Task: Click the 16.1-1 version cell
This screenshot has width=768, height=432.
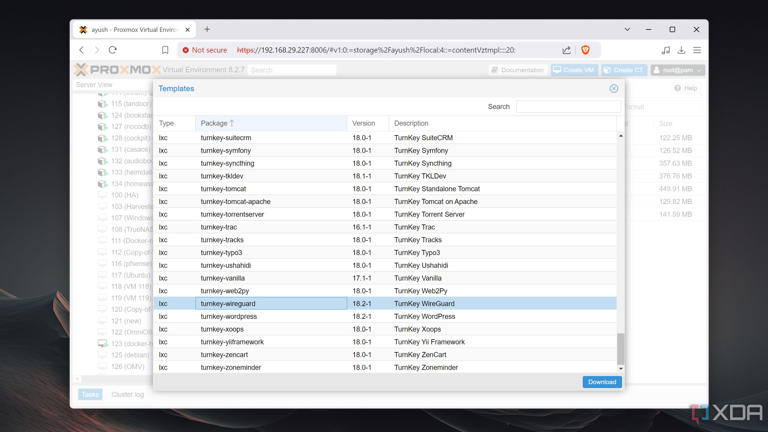Action: (368, 227)
